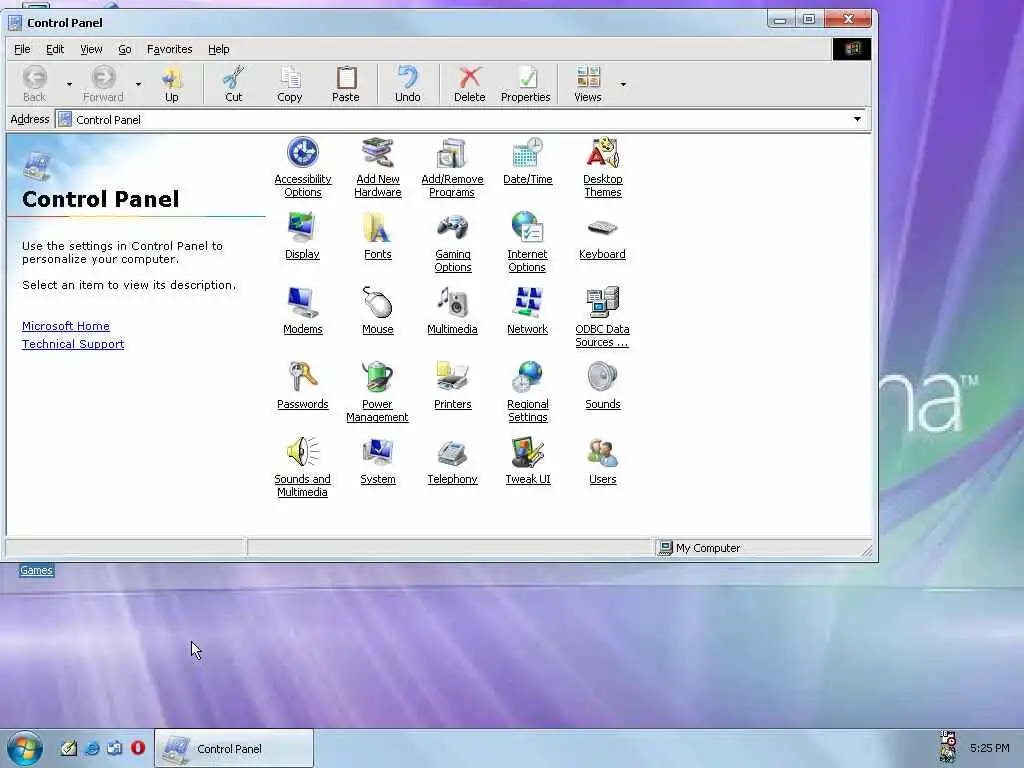
Task: Open Sounds and Multimedia
Action: point(302,468)
